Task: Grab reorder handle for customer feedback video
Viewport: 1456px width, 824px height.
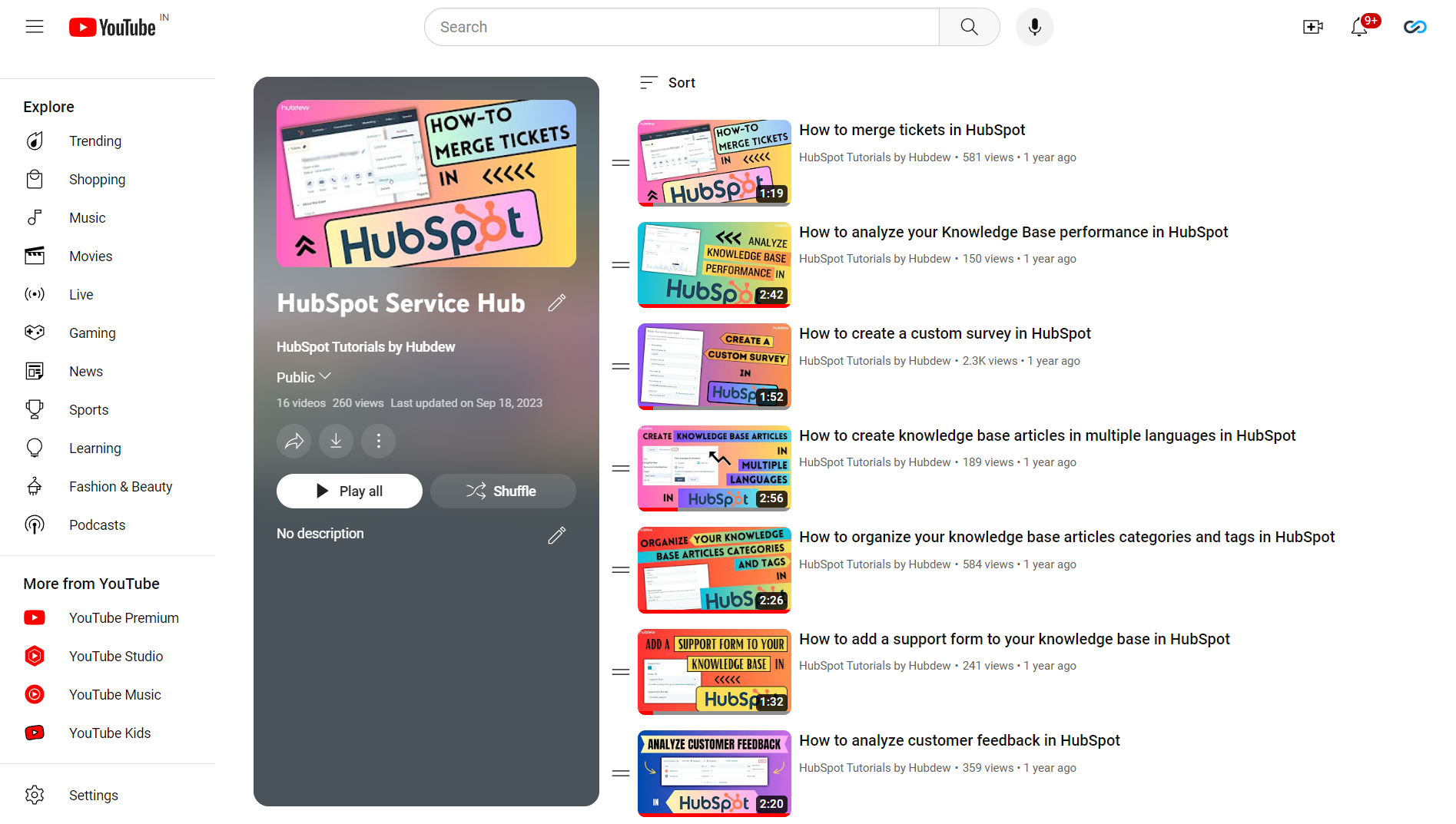Action: (x=621, y=773)
